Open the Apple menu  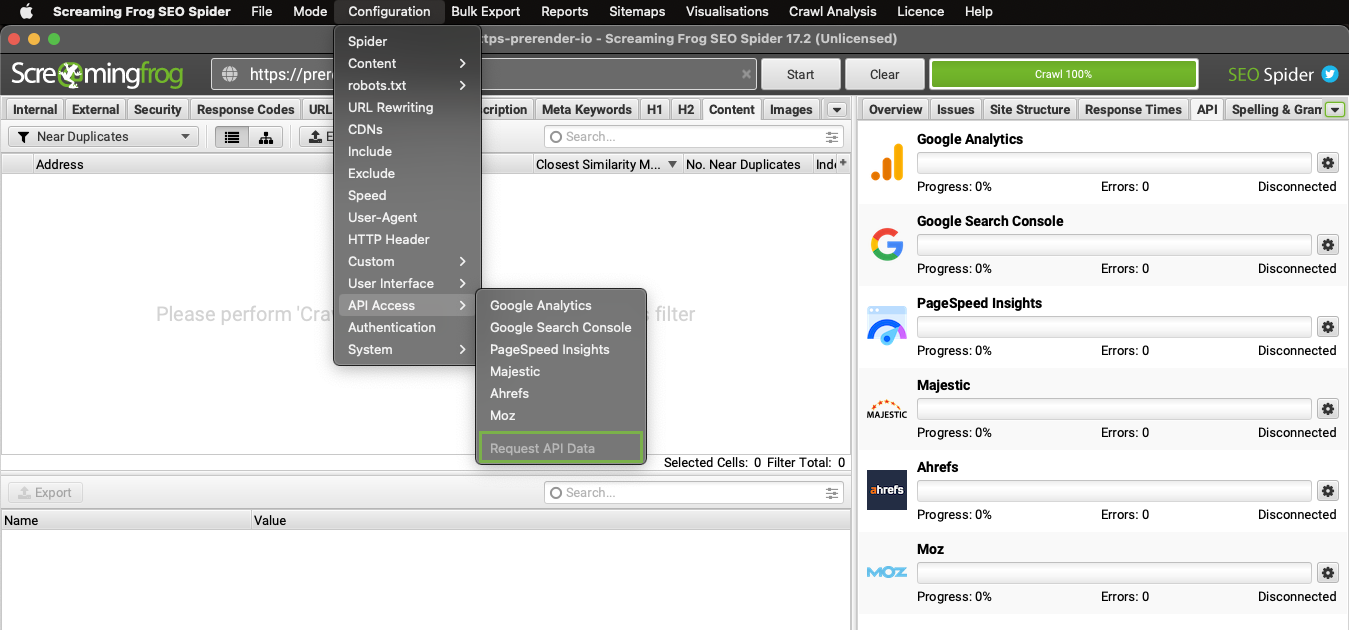point(26,12)
